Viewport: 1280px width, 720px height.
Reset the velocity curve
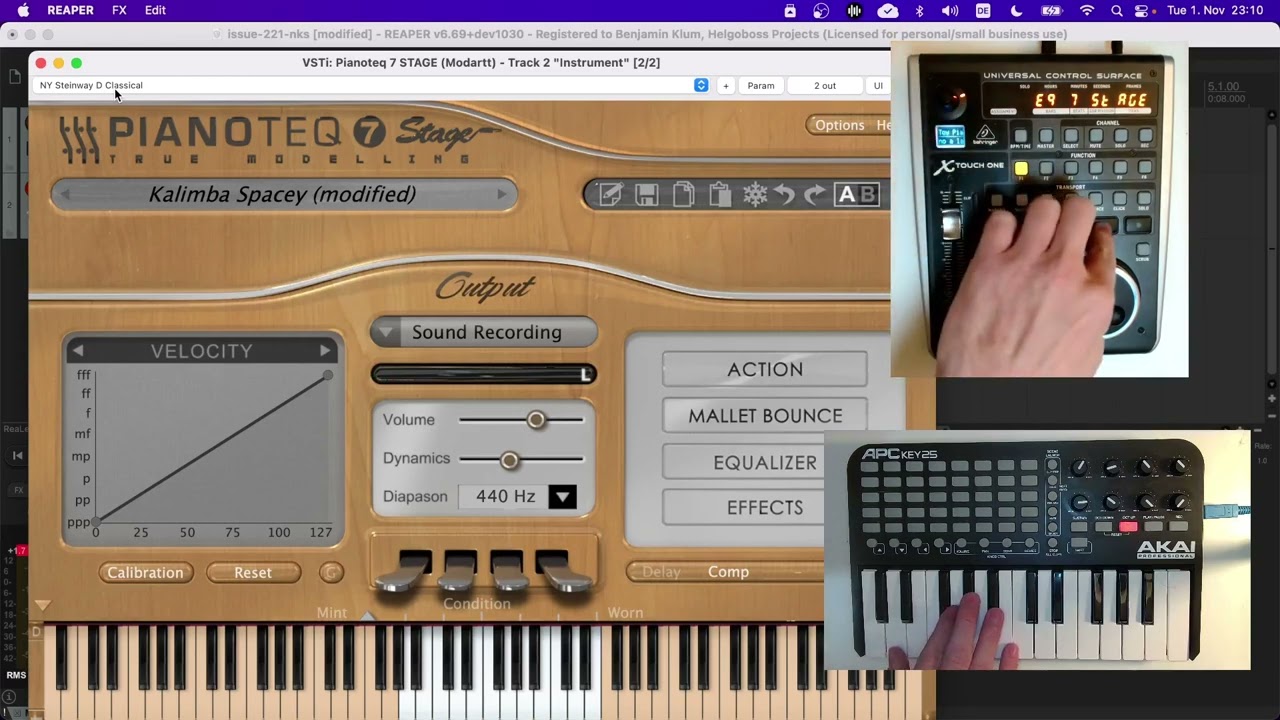pyautogui.click(x=253, y=572)
